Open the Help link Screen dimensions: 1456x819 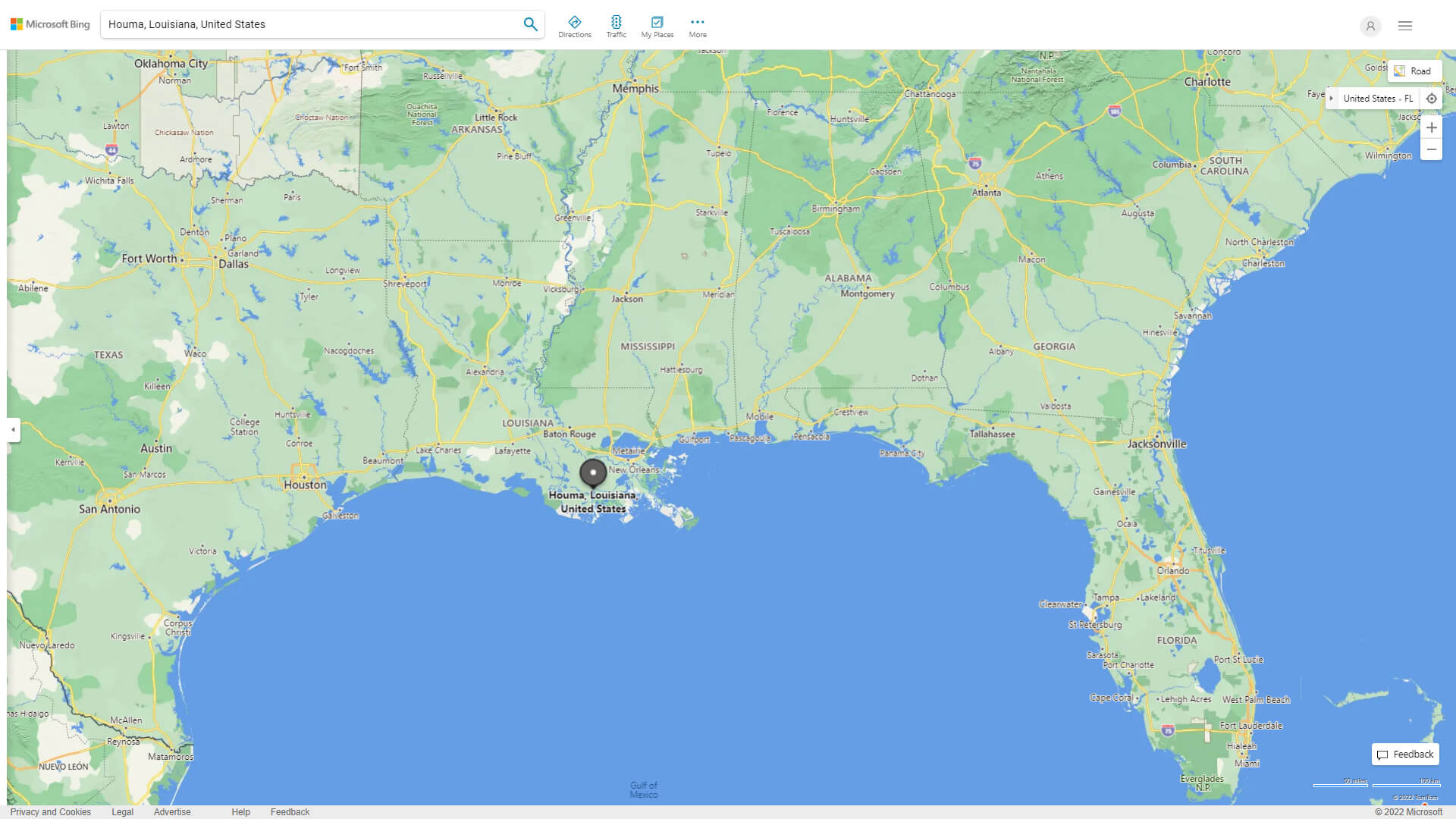pos(240,811)
